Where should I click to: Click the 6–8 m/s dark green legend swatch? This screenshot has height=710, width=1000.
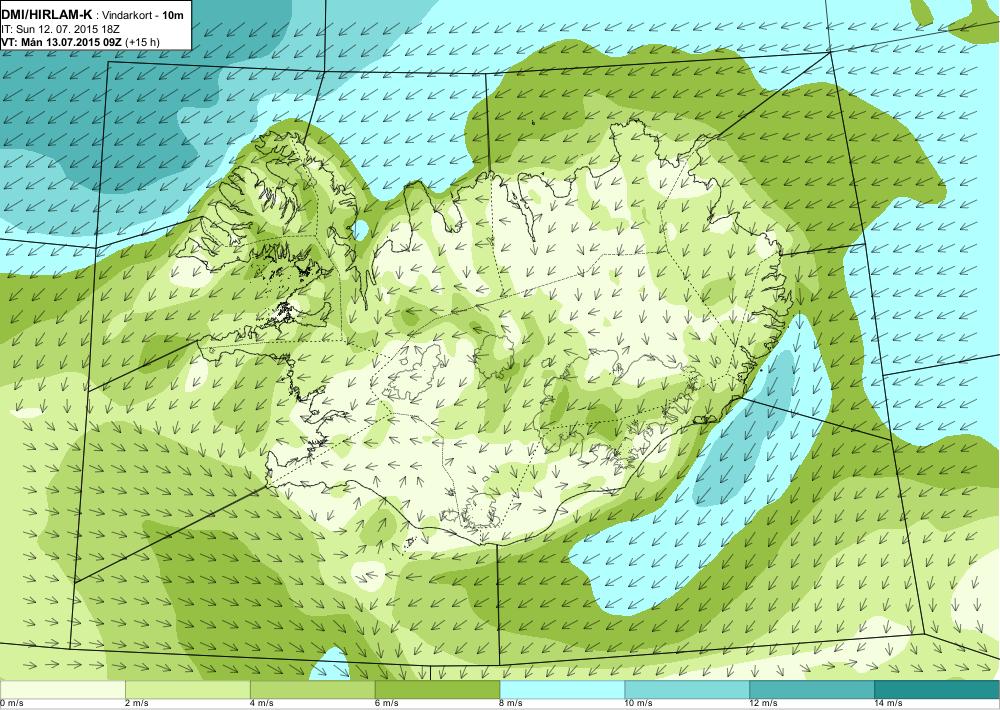pos(438,690)
